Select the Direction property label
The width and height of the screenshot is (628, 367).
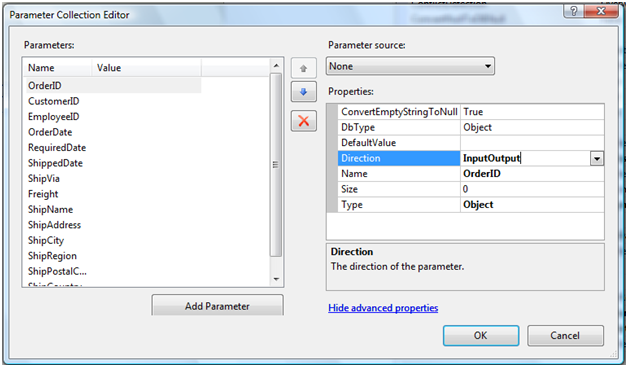coord(399,158)
